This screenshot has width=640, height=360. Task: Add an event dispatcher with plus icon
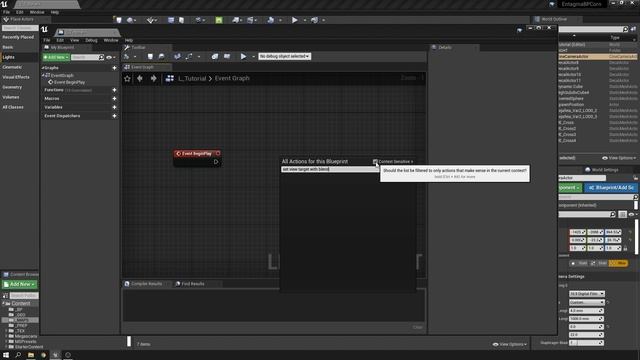point(114,116)
